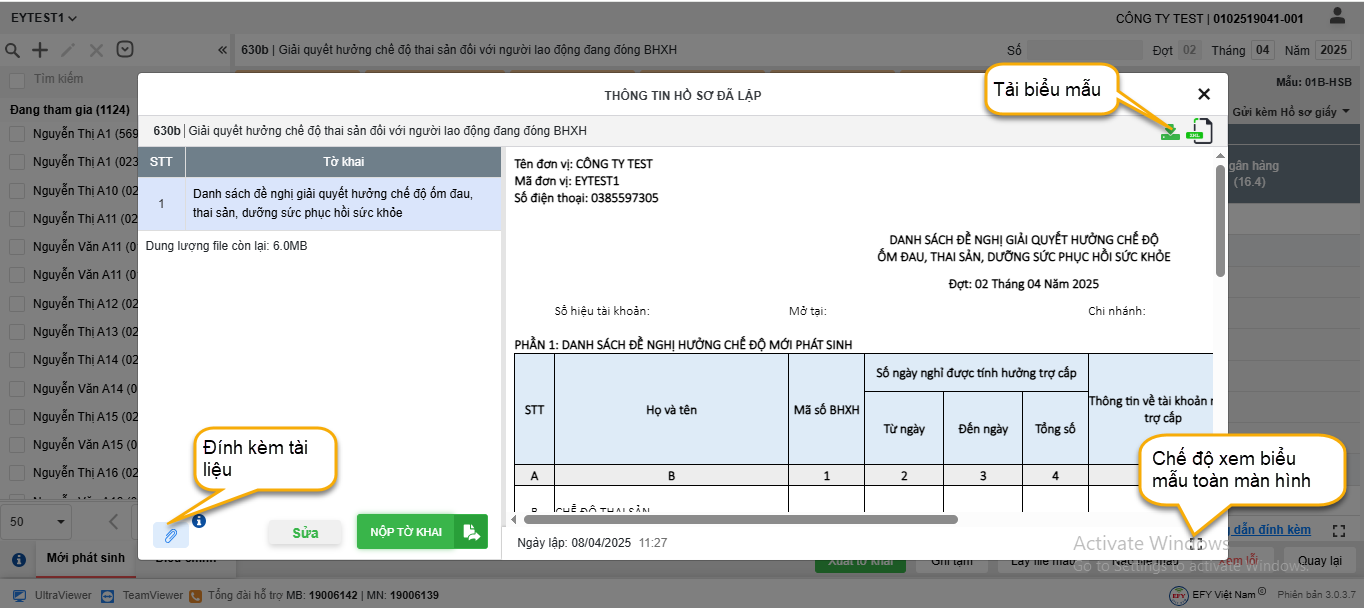Click the green download form icon
This screenshot has width=1364, height=608.
pyautogui.click(x=1169, y=131)
